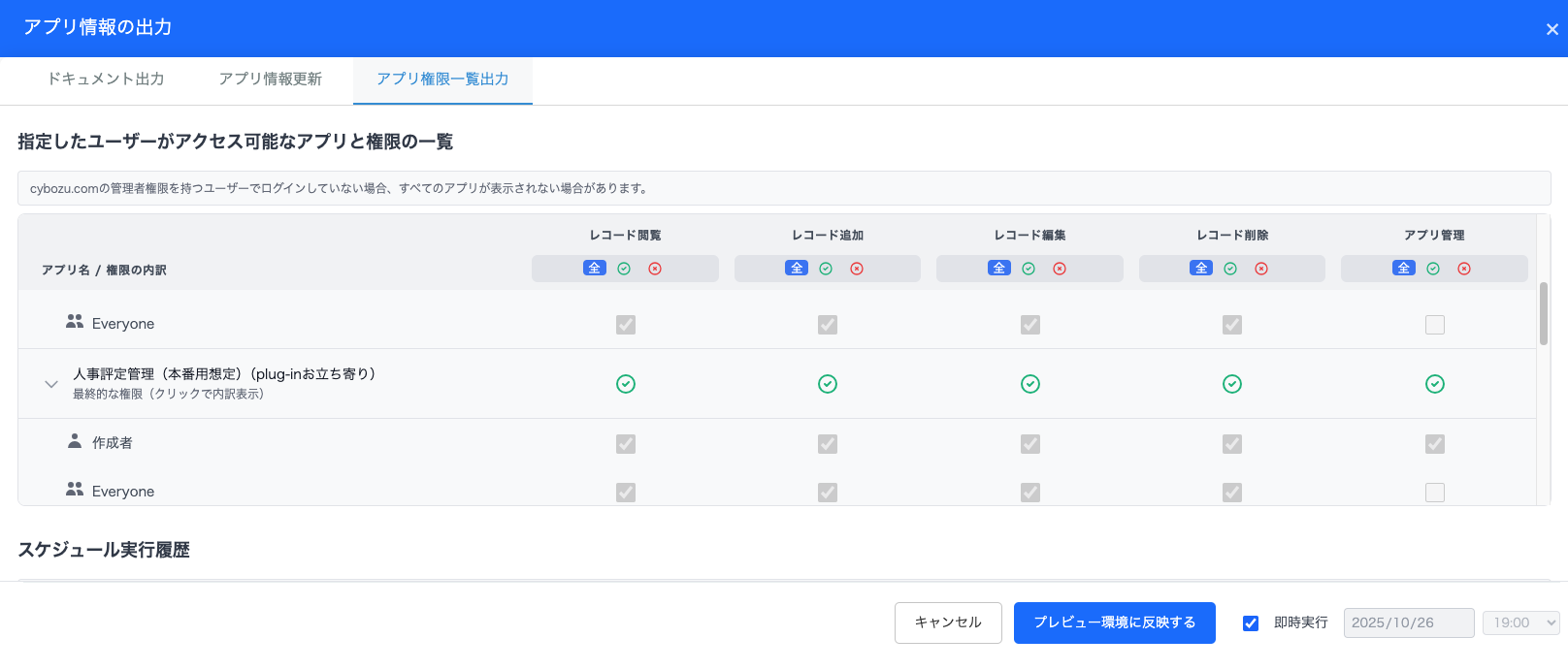Viewport: 1568px width, 670px height.
Task: Click the キャンセル button
Action: (948, 622)
